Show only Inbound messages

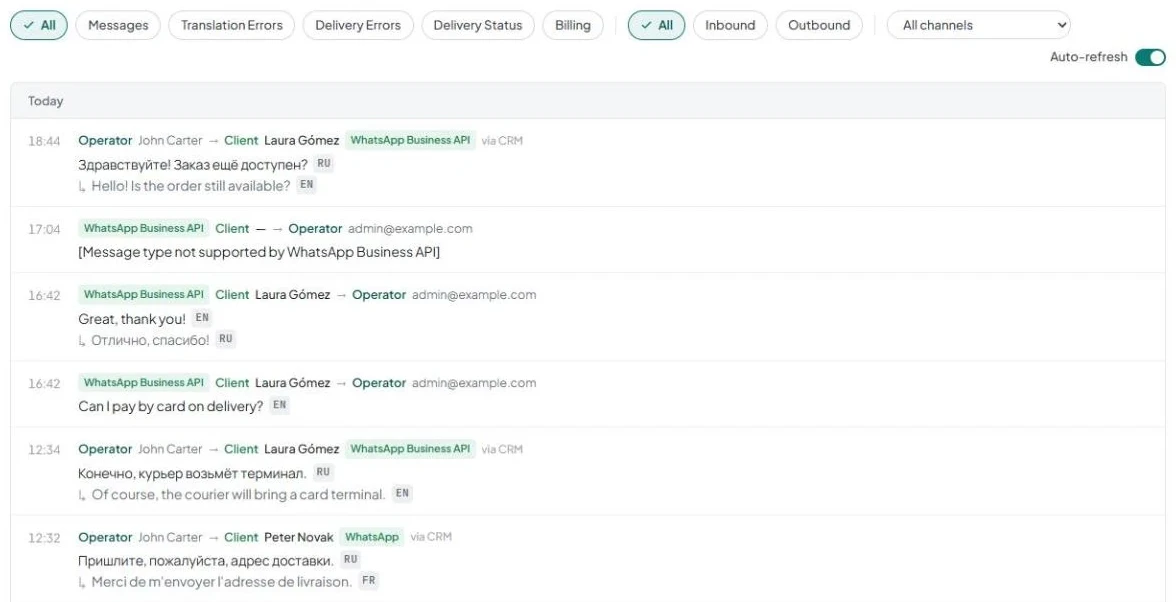coord(730,25)
